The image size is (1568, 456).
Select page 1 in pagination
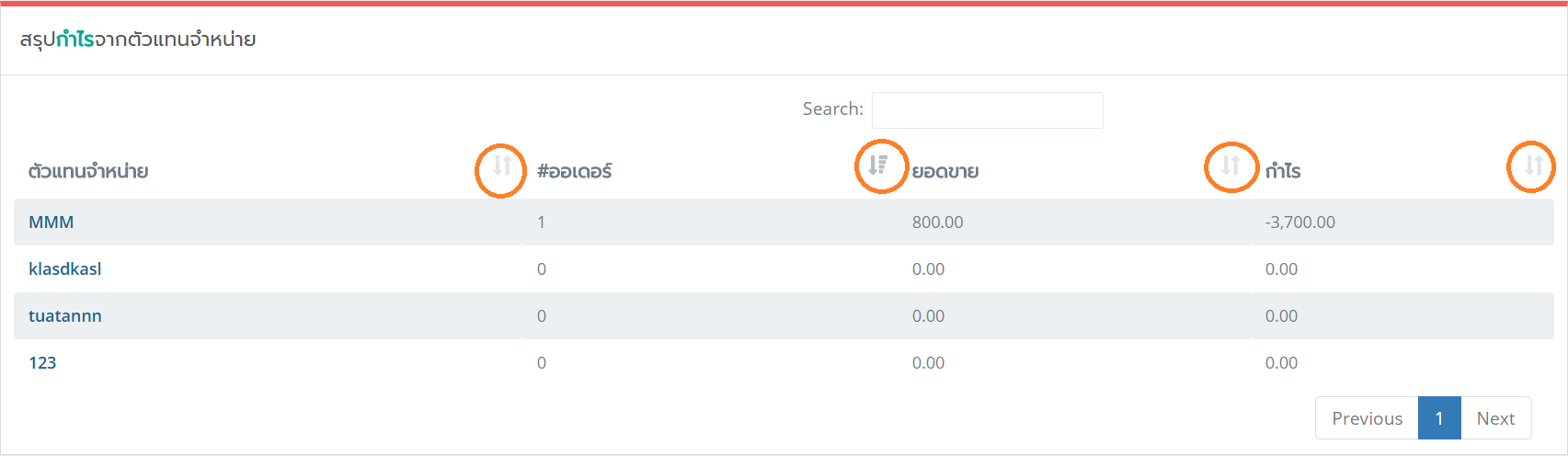pyautogui.click(x=1439, y=418)
